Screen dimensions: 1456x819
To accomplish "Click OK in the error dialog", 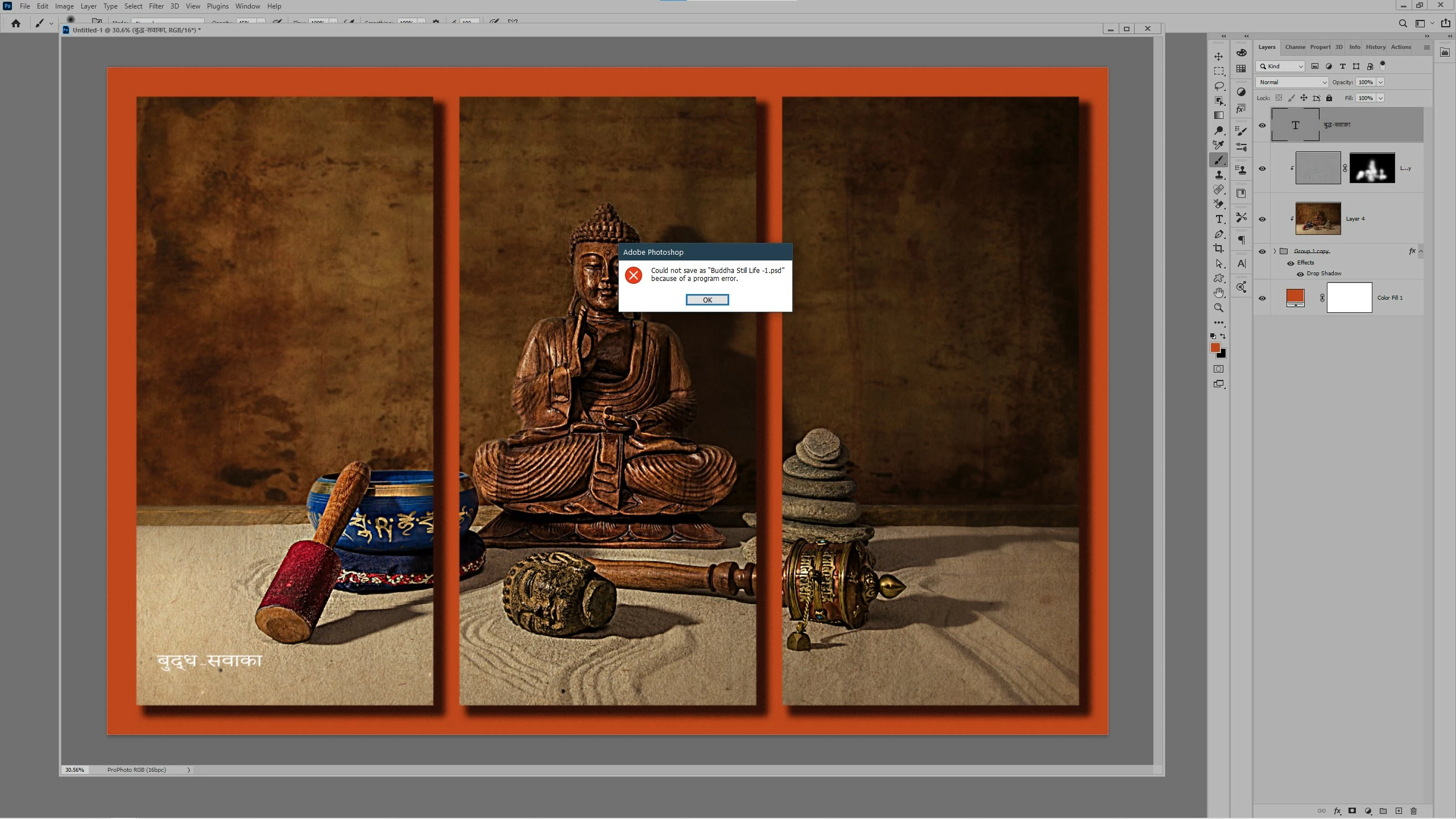I will (x=707, y=300).
